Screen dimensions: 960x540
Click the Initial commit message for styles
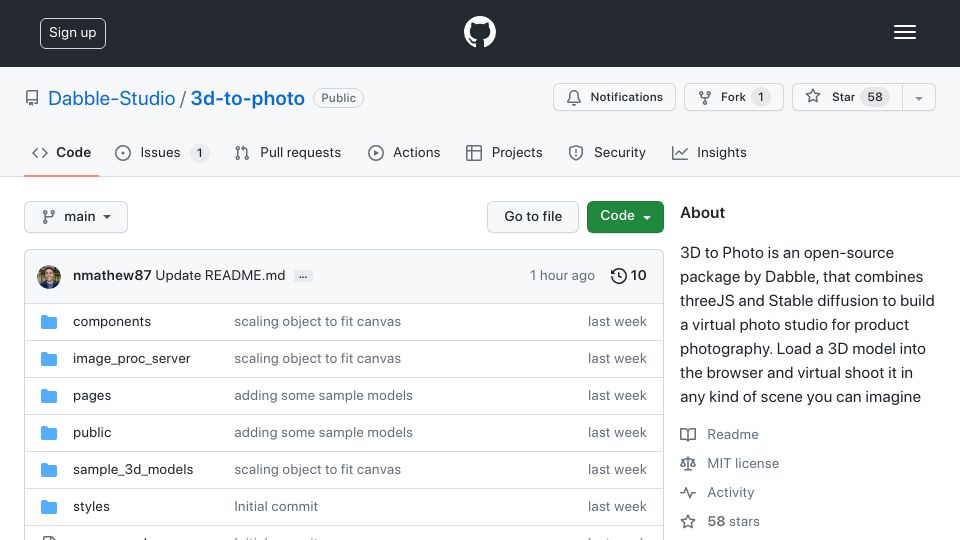point(276,506)
